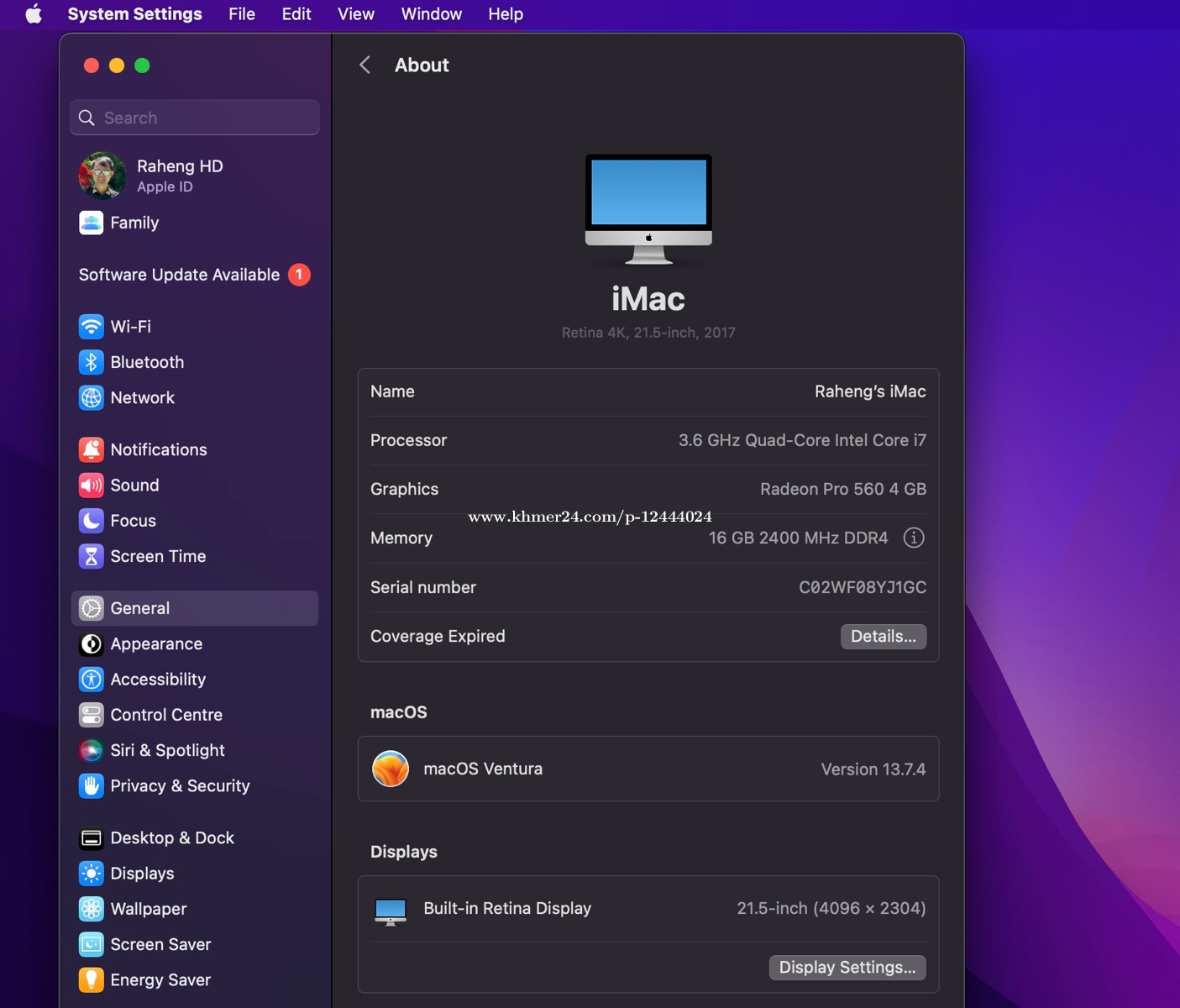Image resolution: width=1180 pixels, height=1008 pixels.
Task: Click the Retina 4K, 21.5-inch, 2017 subtitle
Action: [648, 333]
